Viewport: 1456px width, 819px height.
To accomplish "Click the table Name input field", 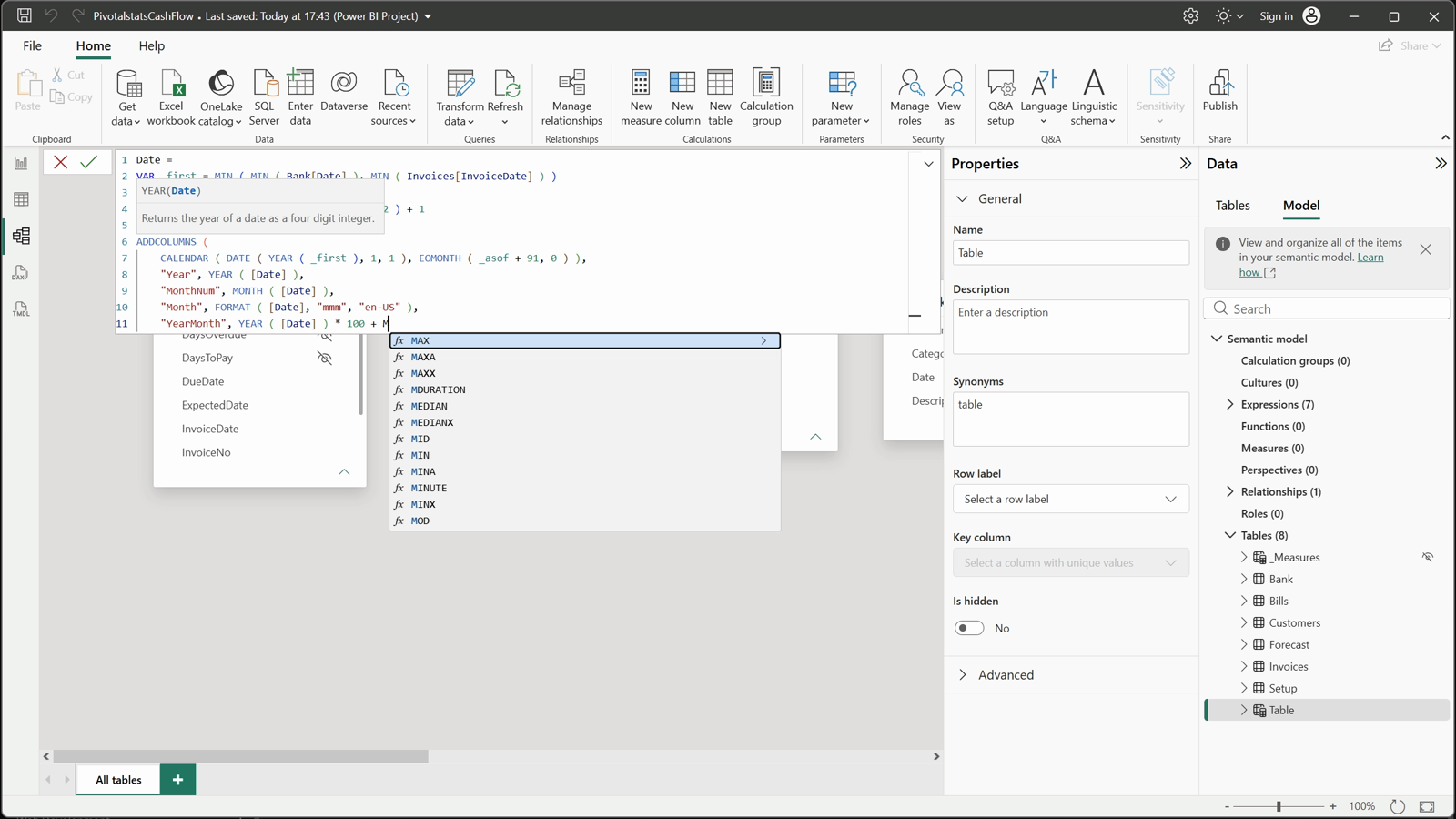I will (1070, 253).
